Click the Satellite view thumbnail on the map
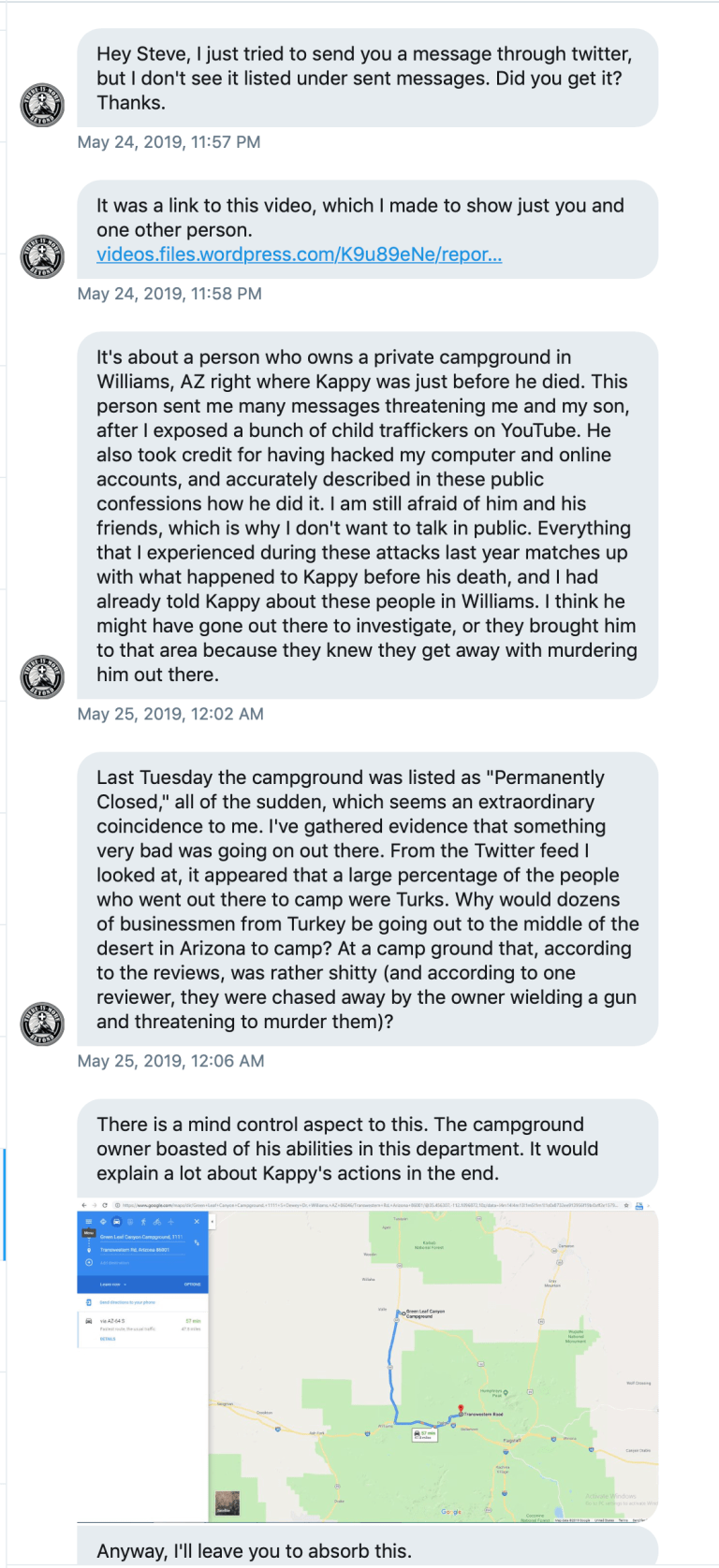 (x=227, y=1503)
